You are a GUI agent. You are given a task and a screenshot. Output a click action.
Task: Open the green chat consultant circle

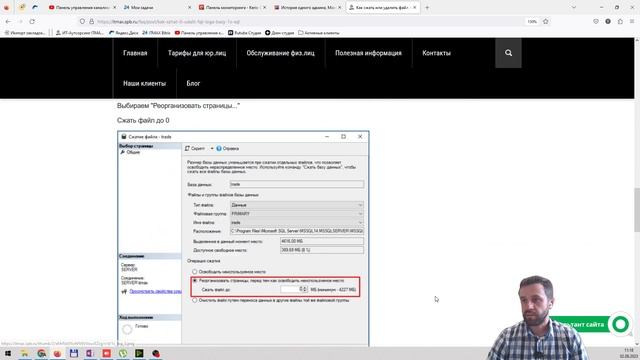[620, 324]
